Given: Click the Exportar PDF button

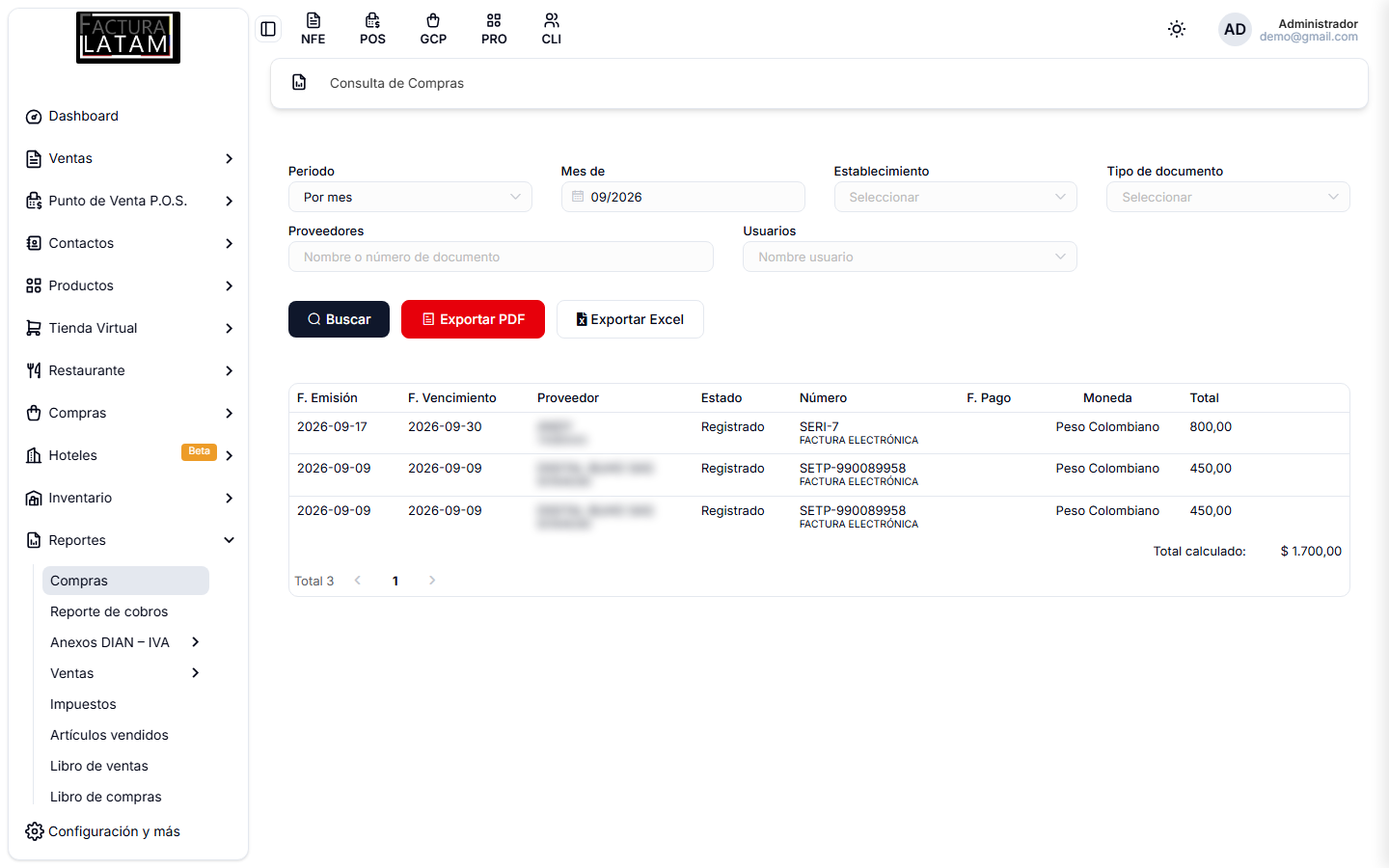Looking at the screenshot, I should tap(473, 319).
